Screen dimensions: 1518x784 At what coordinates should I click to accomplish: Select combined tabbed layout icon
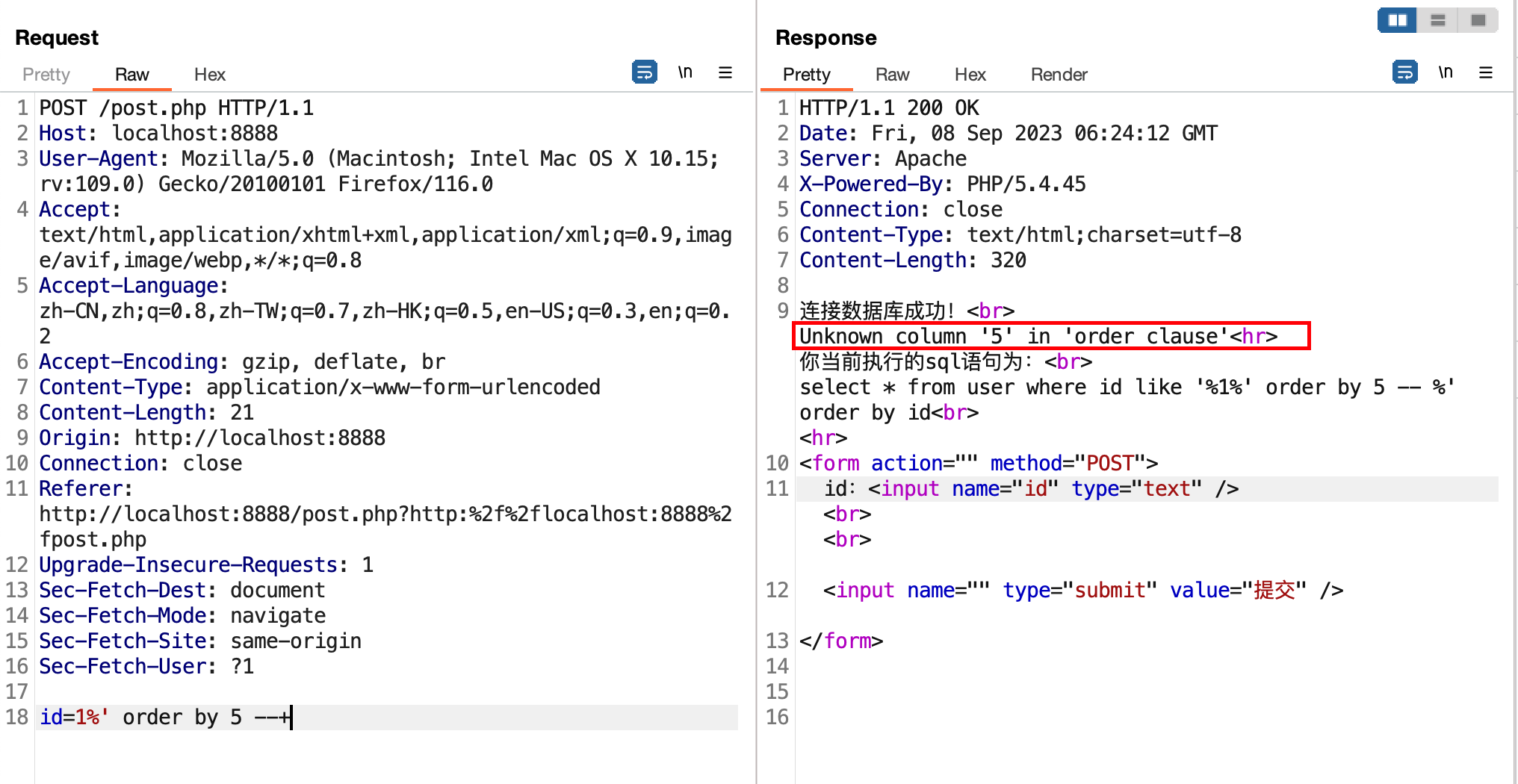[x=1478, y=20]
